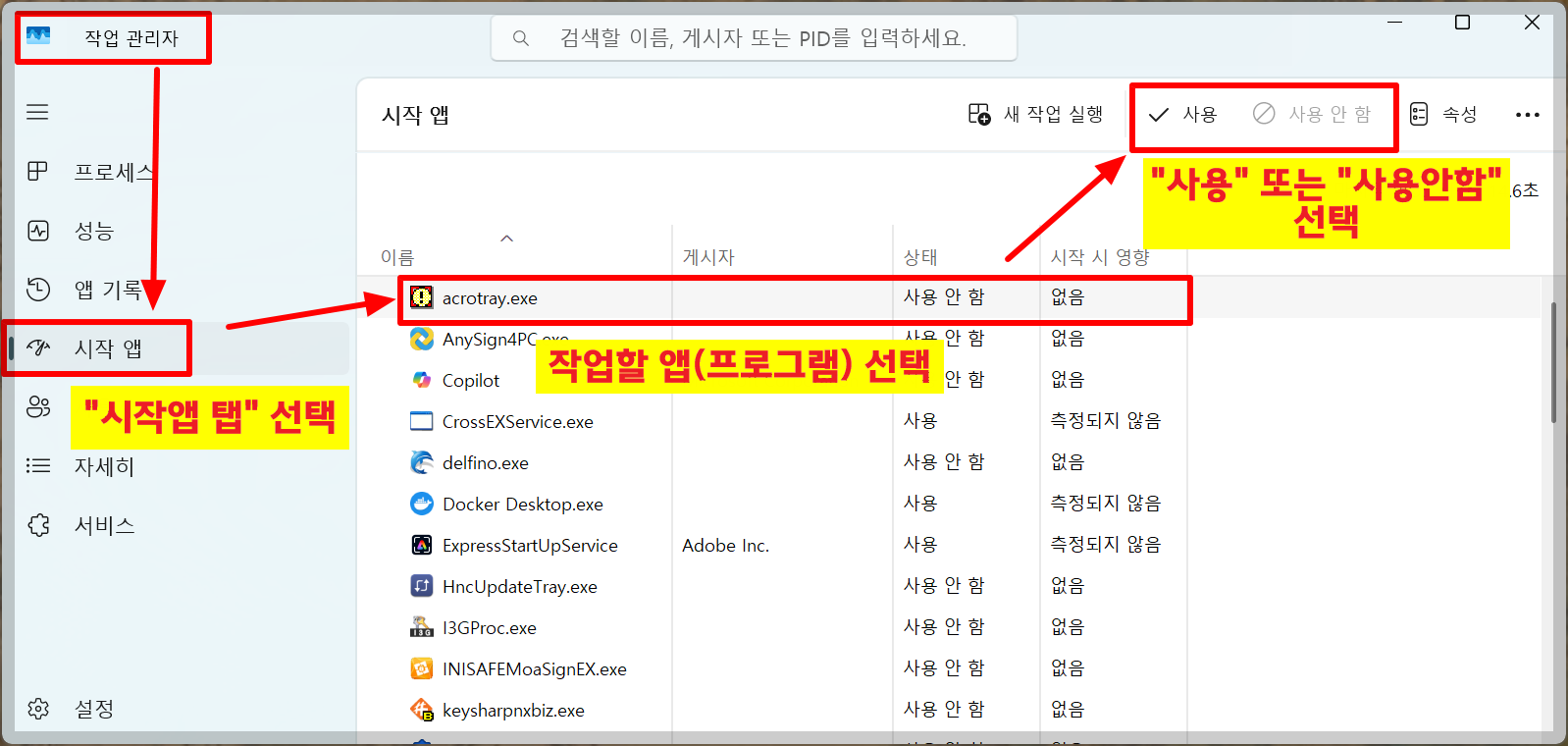
Task: Sort by the 이름 (Name) column header
Action: (397, 257)
